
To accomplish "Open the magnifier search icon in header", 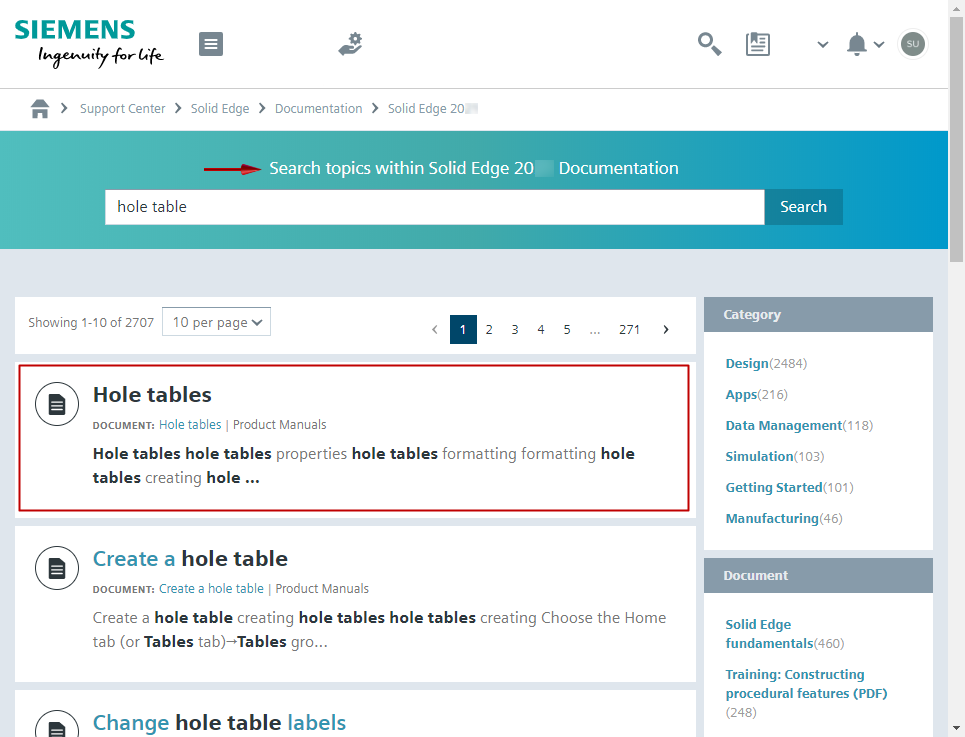I will 709,44.
